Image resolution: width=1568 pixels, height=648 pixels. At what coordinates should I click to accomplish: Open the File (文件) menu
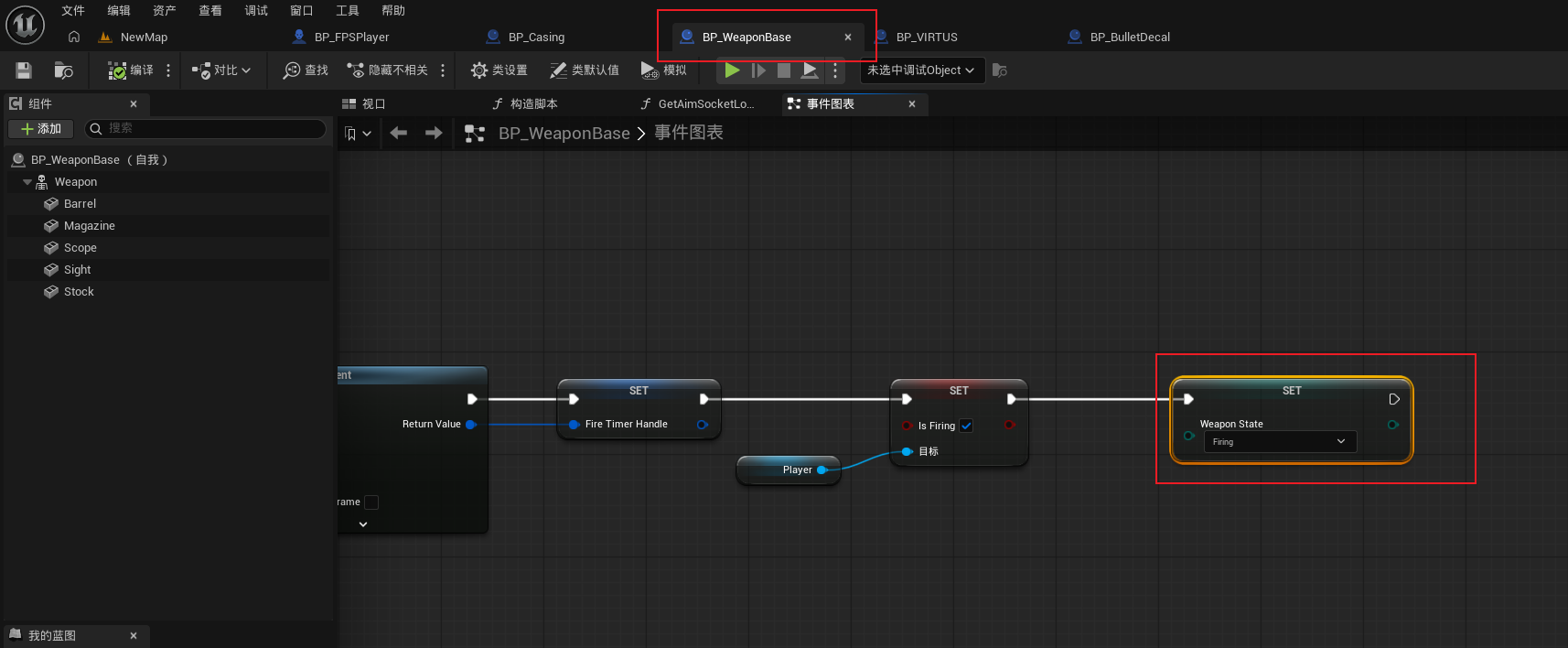click(x=73, y=11)
